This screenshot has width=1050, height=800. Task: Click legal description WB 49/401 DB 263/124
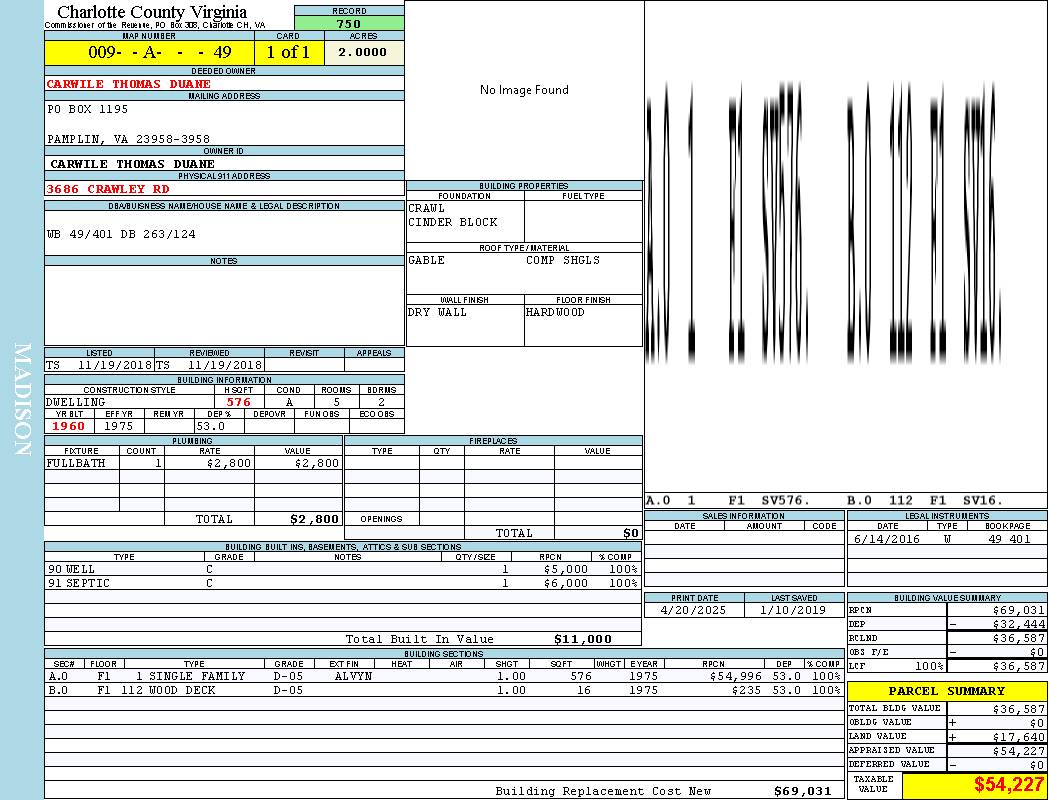tap(121, 234)
